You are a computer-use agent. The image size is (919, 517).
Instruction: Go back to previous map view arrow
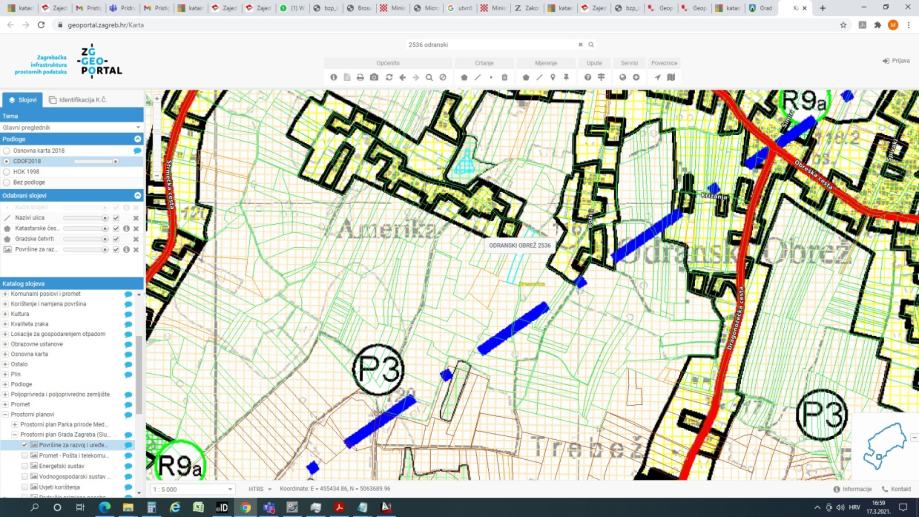(x=402, y=77)
